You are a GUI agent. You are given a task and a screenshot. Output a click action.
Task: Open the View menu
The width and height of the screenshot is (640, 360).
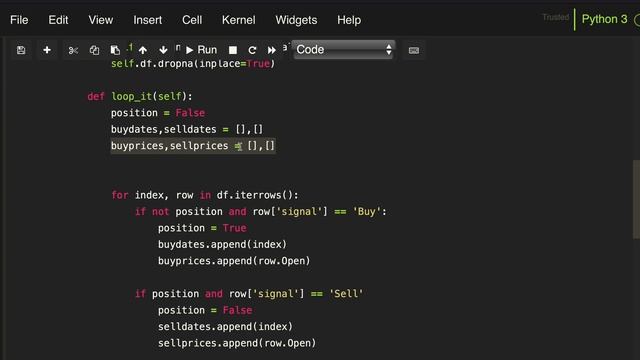click(101, 20)
